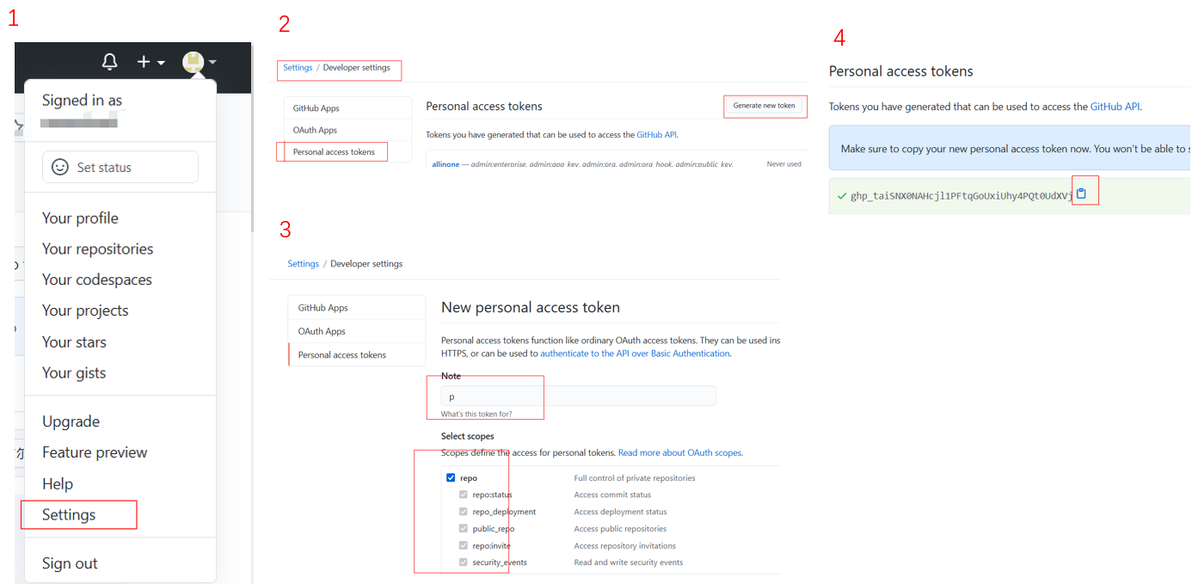The image size is (1192, 584).
Task: Click the smiley Set status icon
Action: [x=59, y=167]
